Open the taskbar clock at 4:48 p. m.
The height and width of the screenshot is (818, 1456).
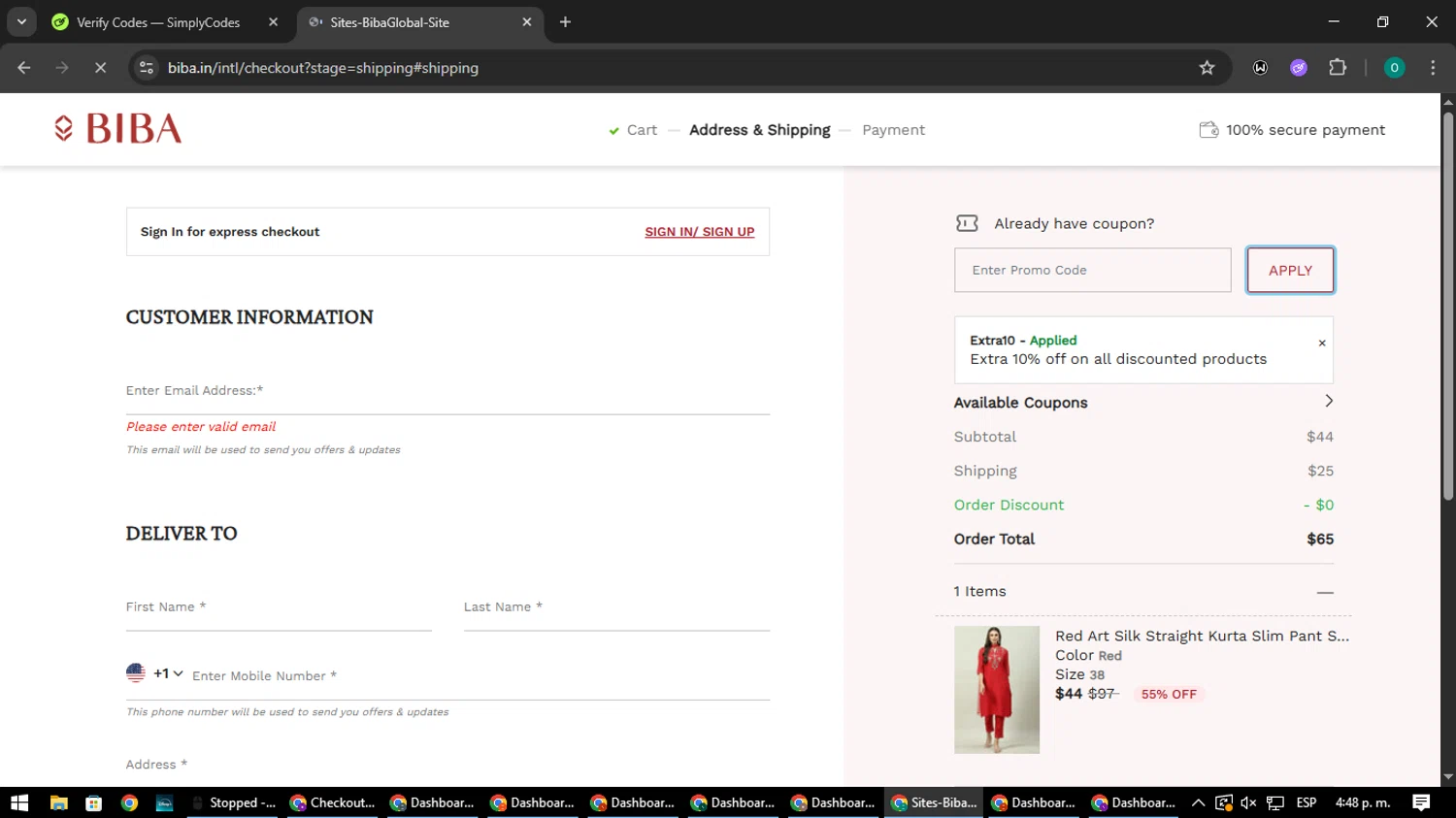[1363, 802]
